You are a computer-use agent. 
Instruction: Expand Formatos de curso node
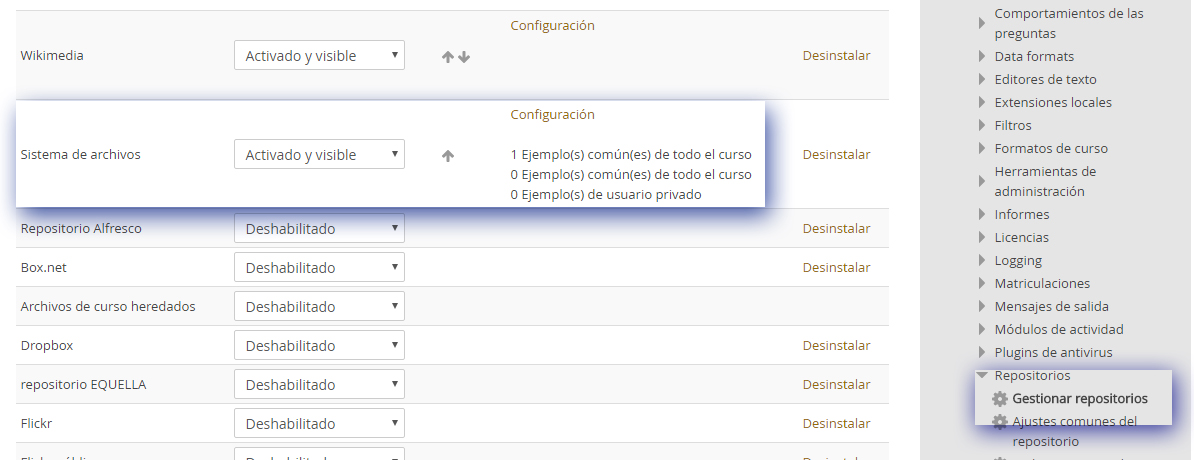982,149
